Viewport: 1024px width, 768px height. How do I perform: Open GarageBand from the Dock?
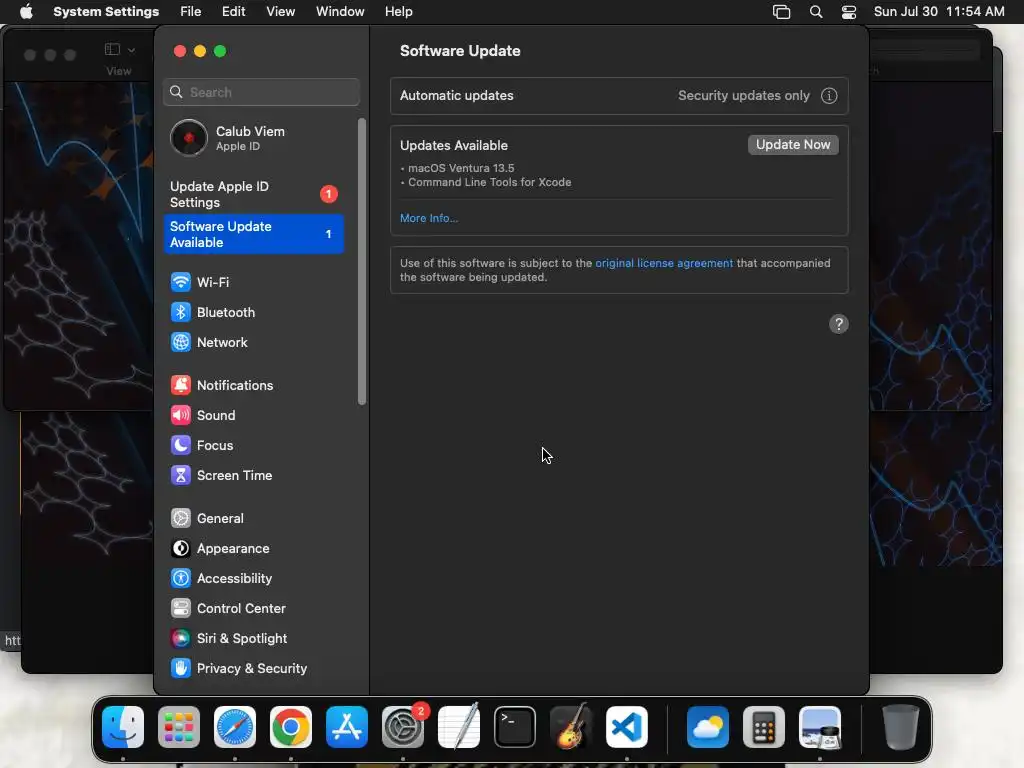click(571, 727)
